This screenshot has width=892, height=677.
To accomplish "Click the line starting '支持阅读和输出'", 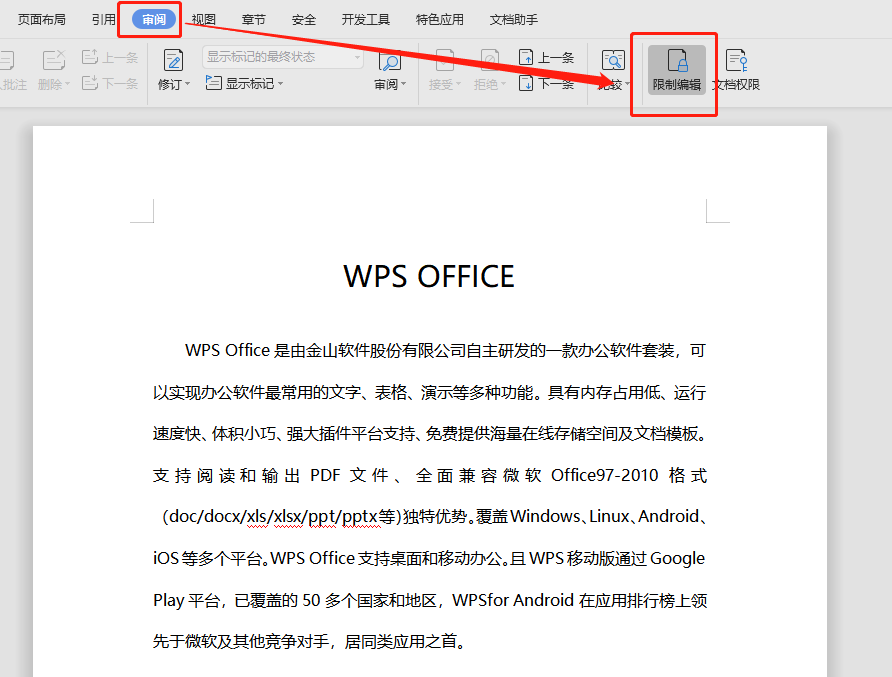I will coord(430,475).
